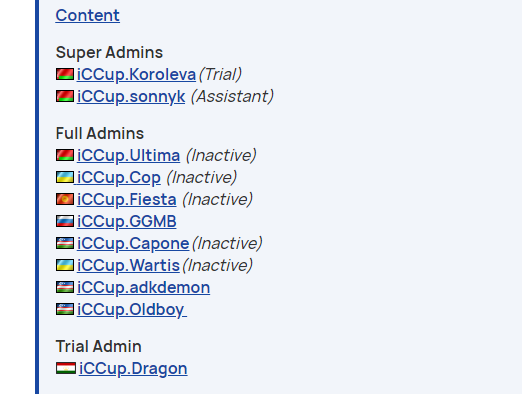This screenshot has height=394, width=522.
Task: Open the Content link
Action: pos(87,15)
